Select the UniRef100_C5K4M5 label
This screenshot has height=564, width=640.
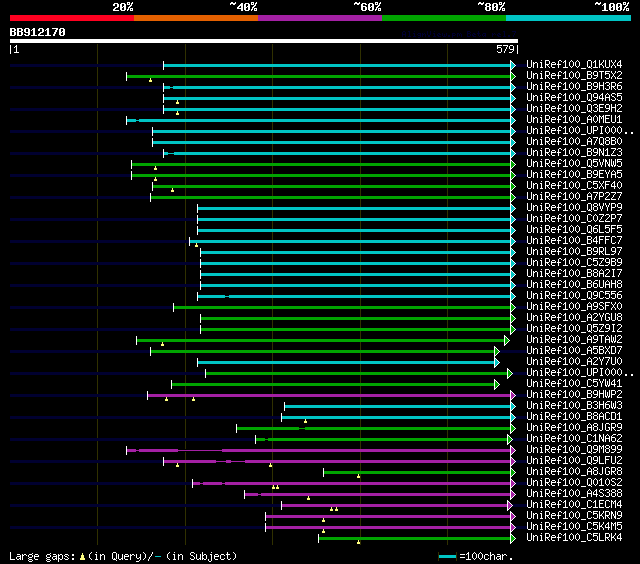[x=574, y=527]
